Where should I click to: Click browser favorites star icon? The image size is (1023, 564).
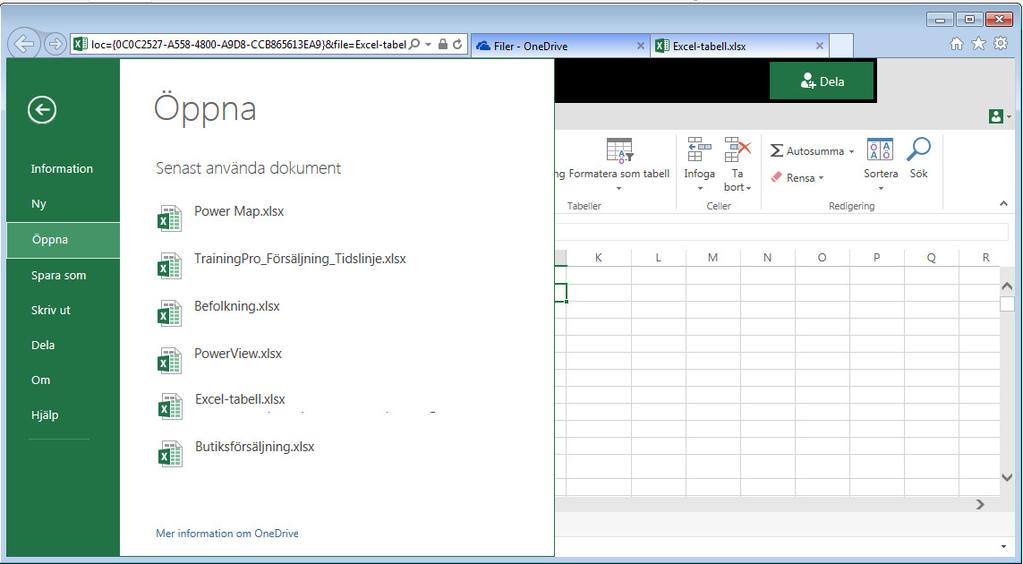click(979, 44)
